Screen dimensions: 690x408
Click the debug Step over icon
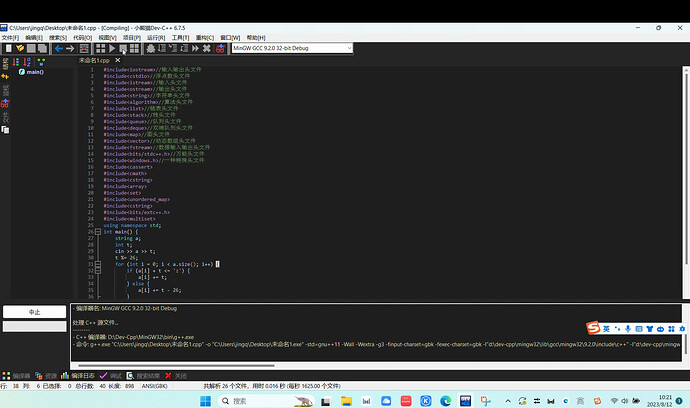(162, 48)
